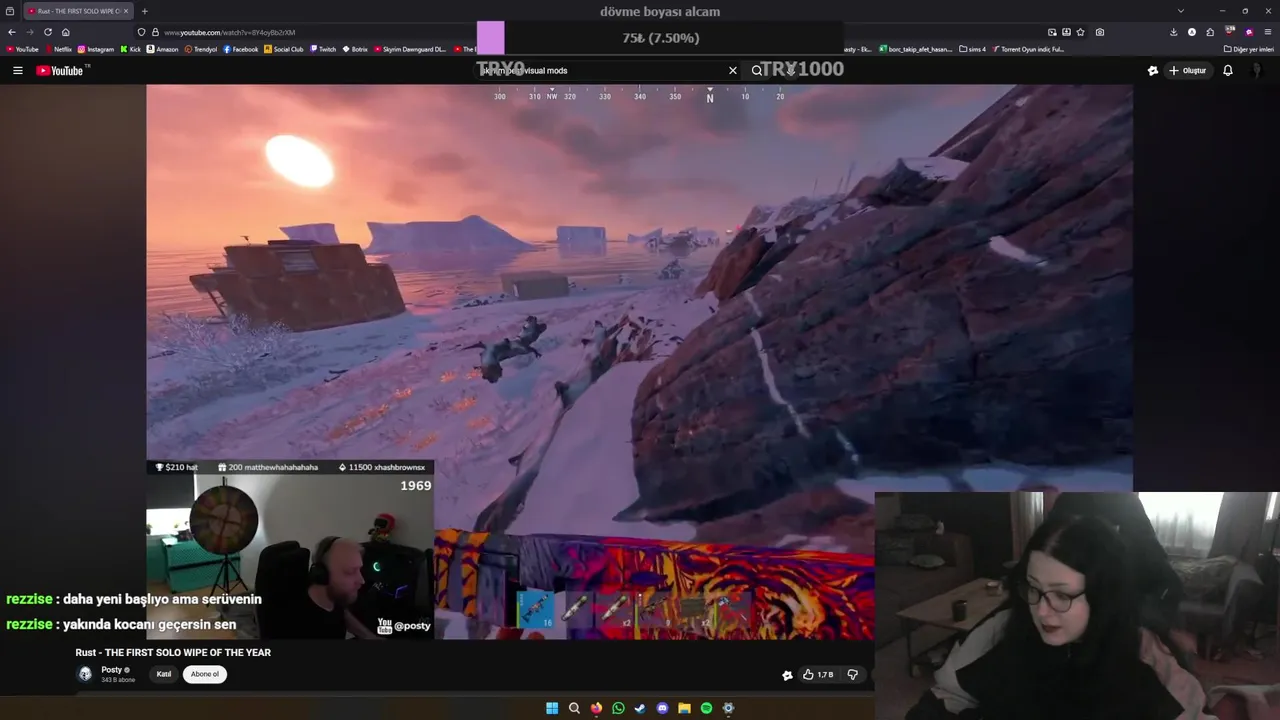
Task: Click the browser forward arrow
Action: pos(30,32)
